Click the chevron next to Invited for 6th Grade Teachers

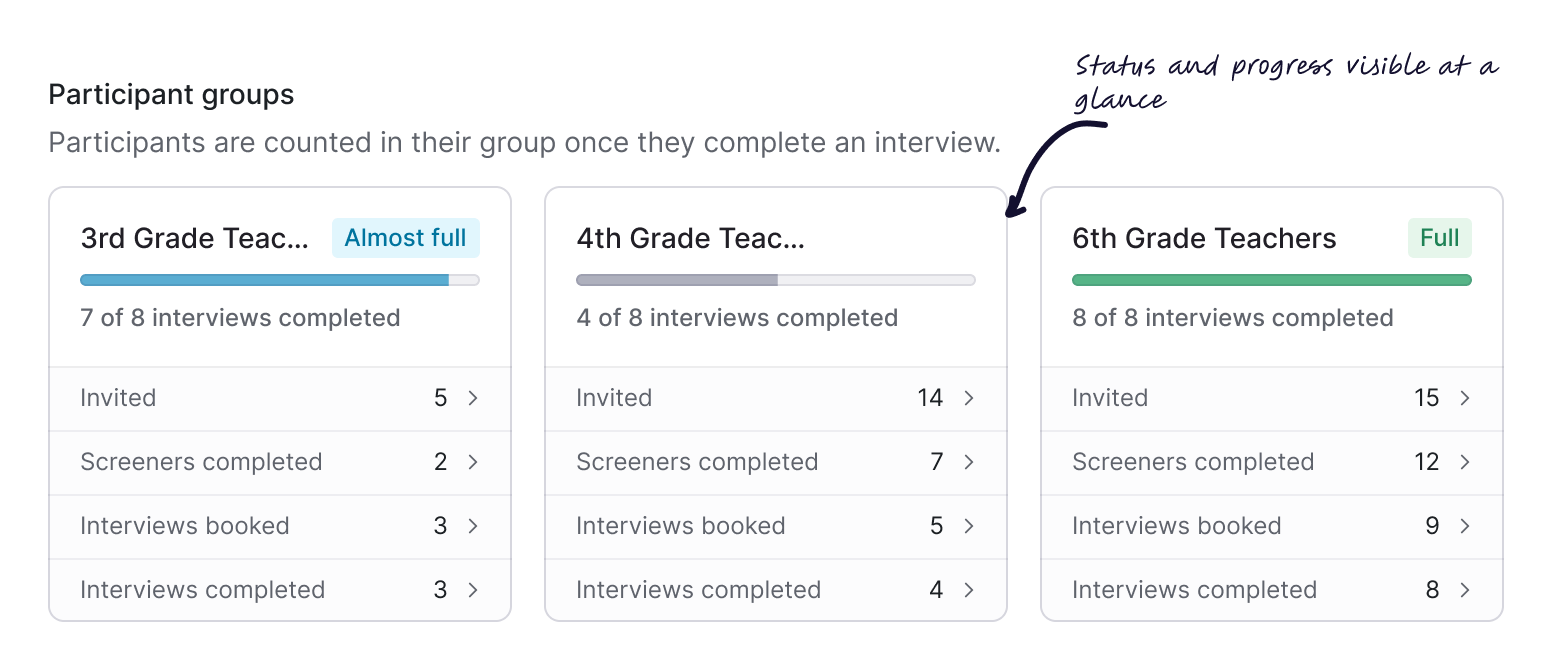coord(1465,398)
